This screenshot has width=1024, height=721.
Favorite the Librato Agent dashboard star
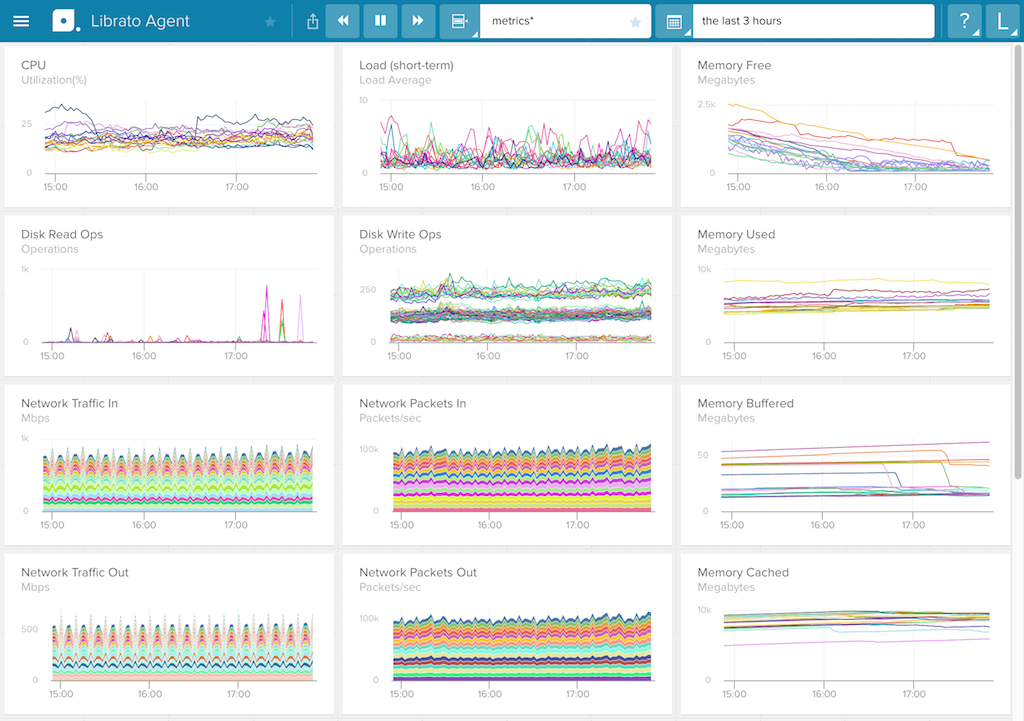(x=270, y=22)
